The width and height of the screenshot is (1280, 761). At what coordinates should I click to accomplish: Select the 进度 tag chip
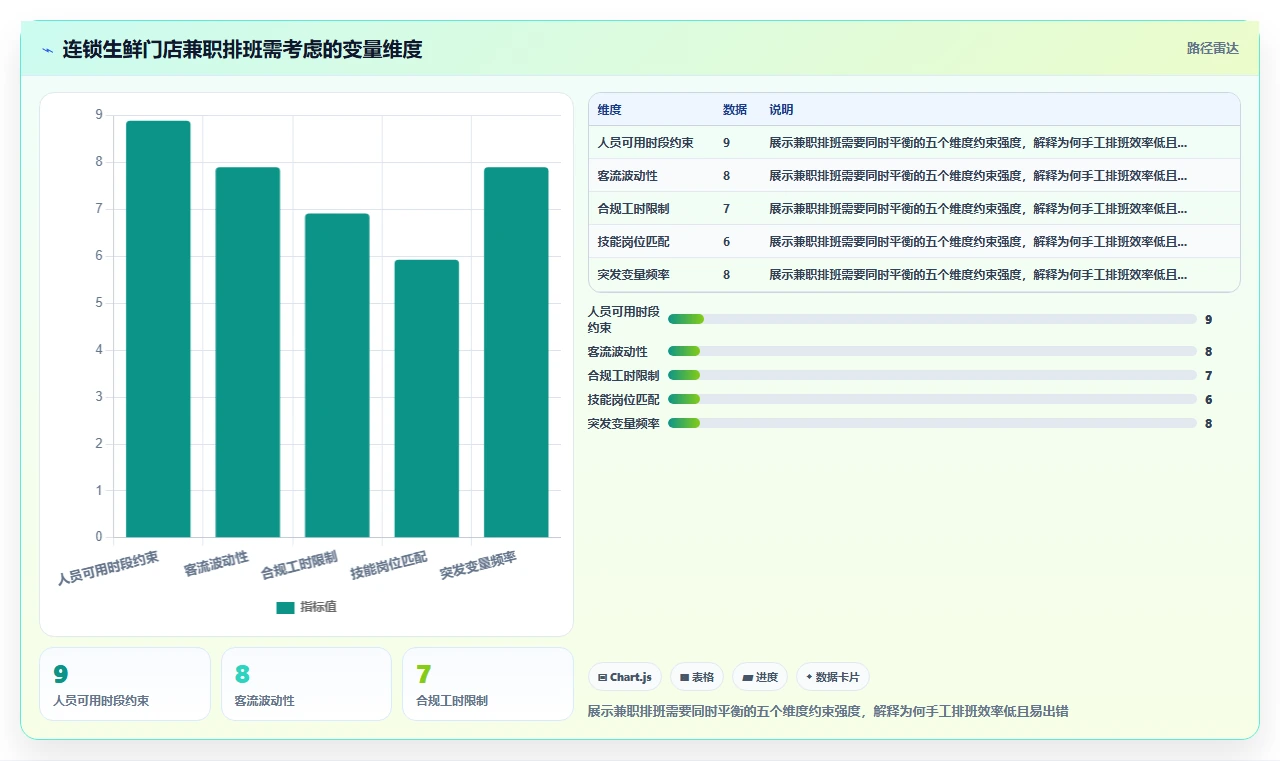tap(760, 677)
